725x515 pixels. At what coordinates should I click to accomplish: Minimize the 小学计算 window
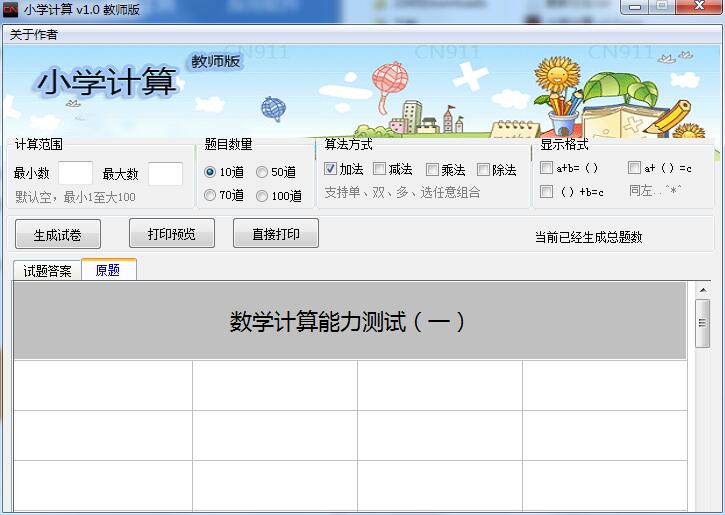coord(635,7)
